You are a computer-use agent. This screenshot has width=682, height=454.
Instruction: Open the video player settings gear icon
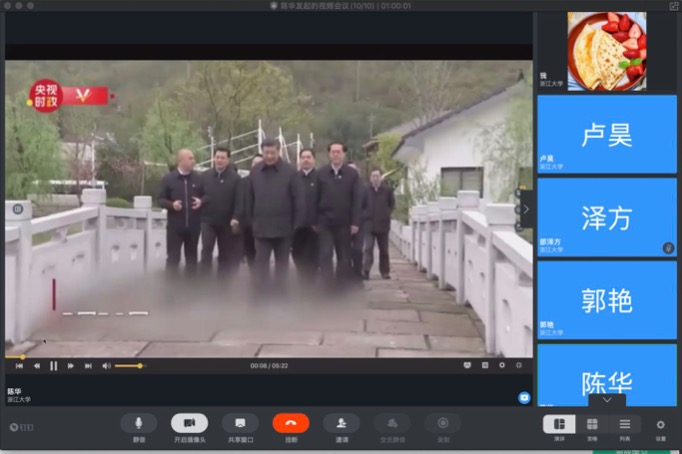pos(502,365)
